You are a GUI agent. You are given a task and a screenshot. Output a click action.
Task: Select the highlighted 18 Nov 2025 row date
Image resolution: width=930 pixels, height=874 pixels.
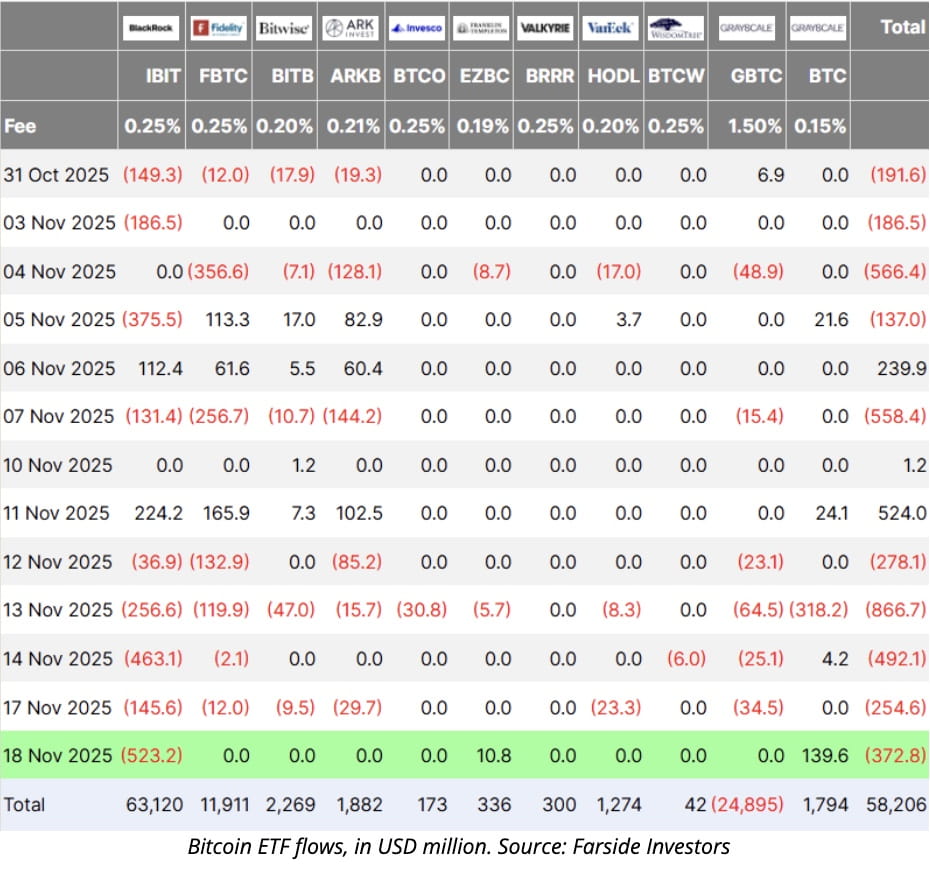pyautogui.click(x=58, y=756)
